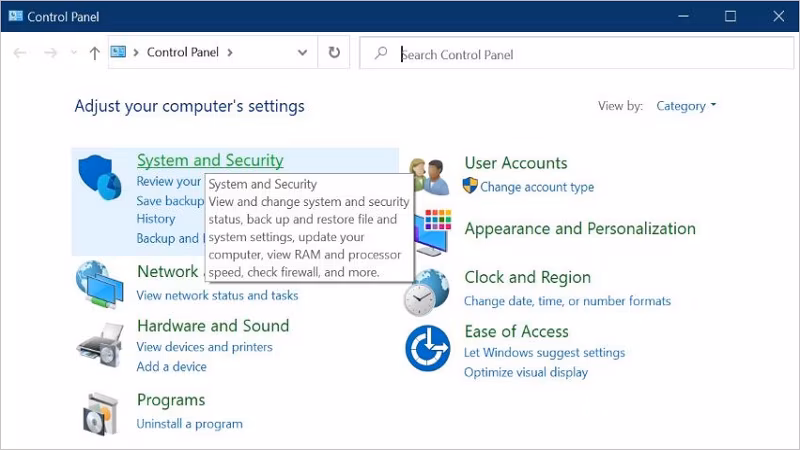Click the chevron after Control Panel breadcrumb

[x=229, y=53]
